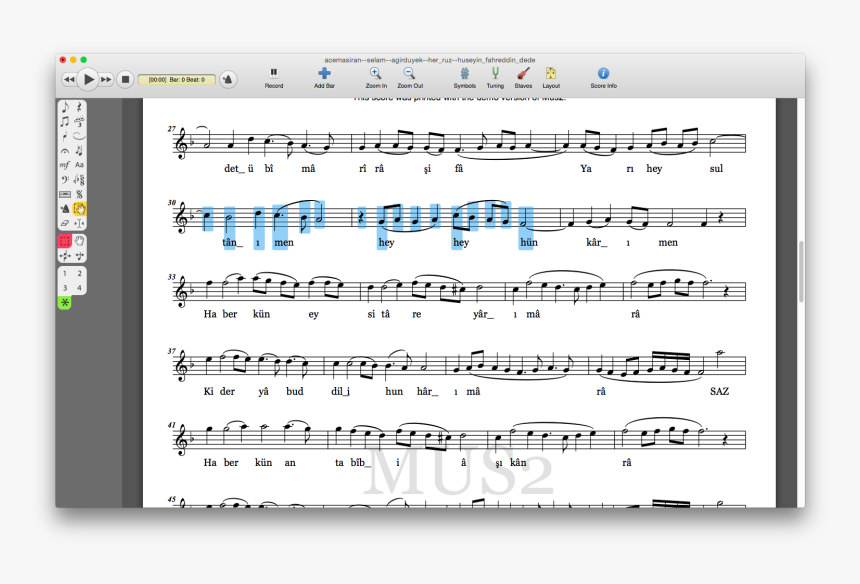Click the lyric 'kân' in bar 43
The image size is (860, 584).
pos(518,462)
